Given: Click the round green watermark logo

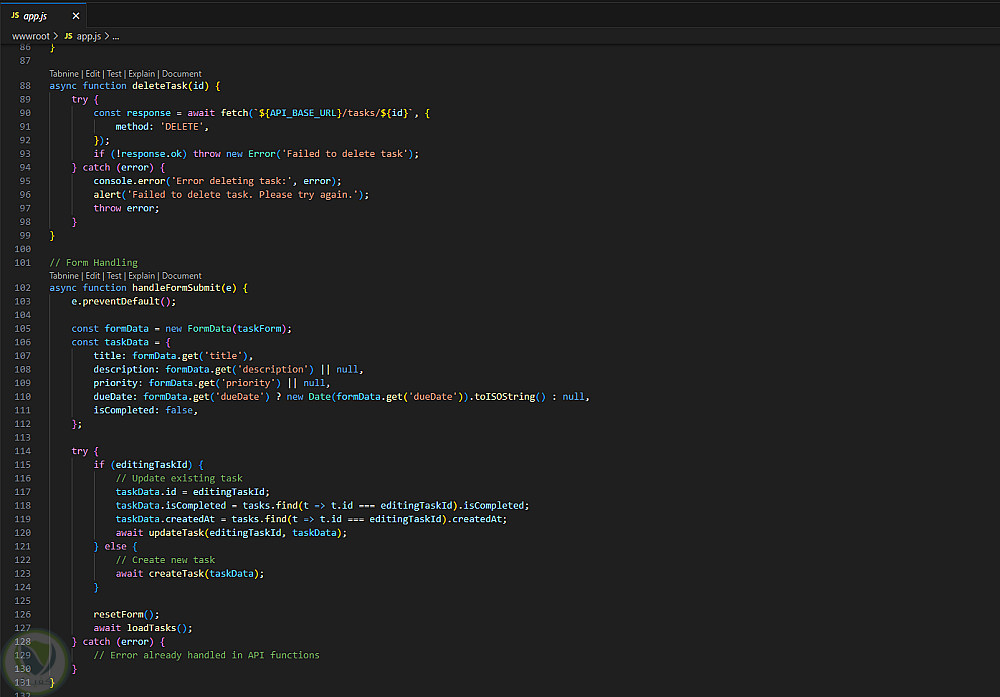Looking at the screenshot, I should 35,661.
